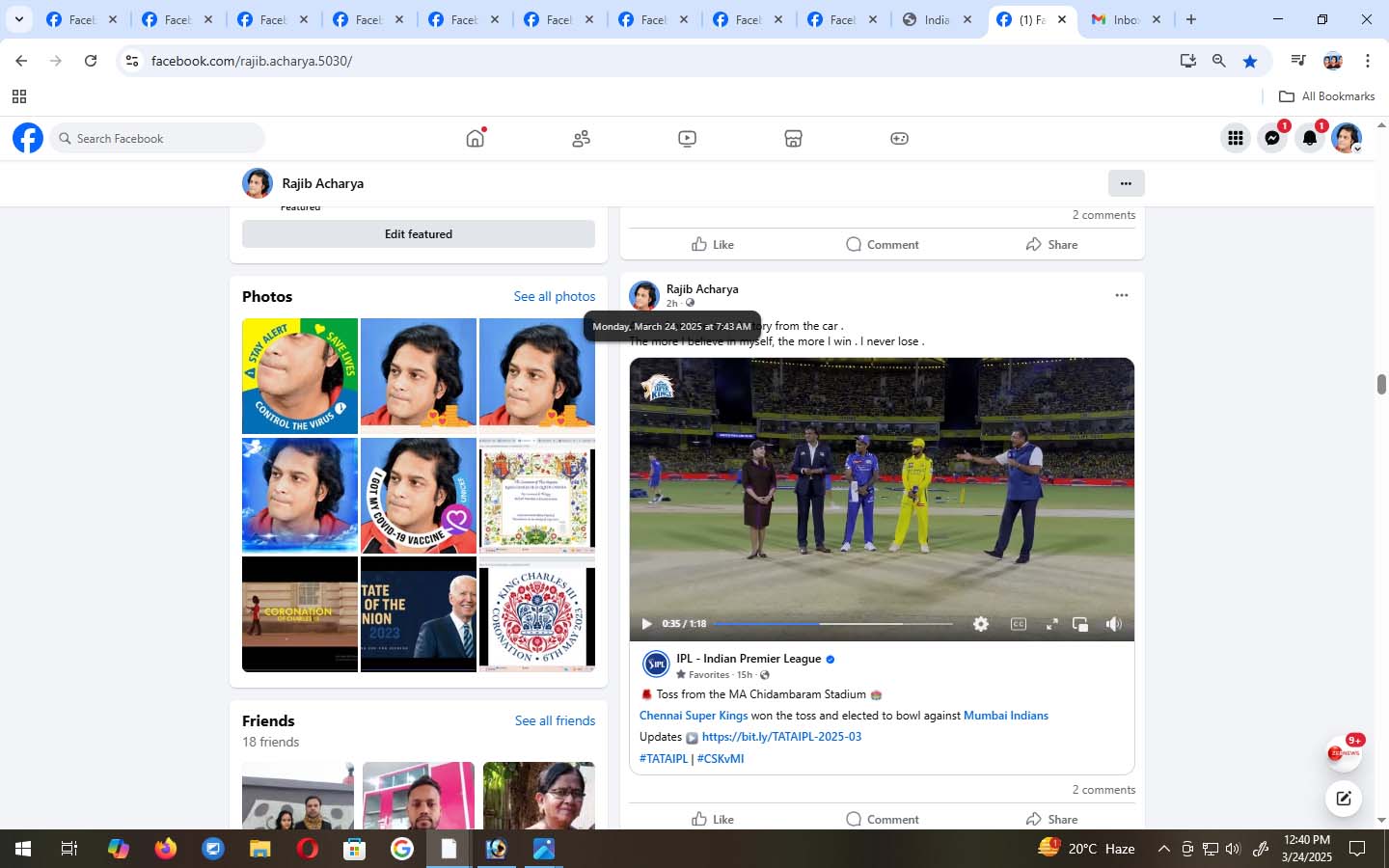This screenshot has height=868, width=1389.
Task: Bookmark star icon in address bar
Action: [1250, 61]
